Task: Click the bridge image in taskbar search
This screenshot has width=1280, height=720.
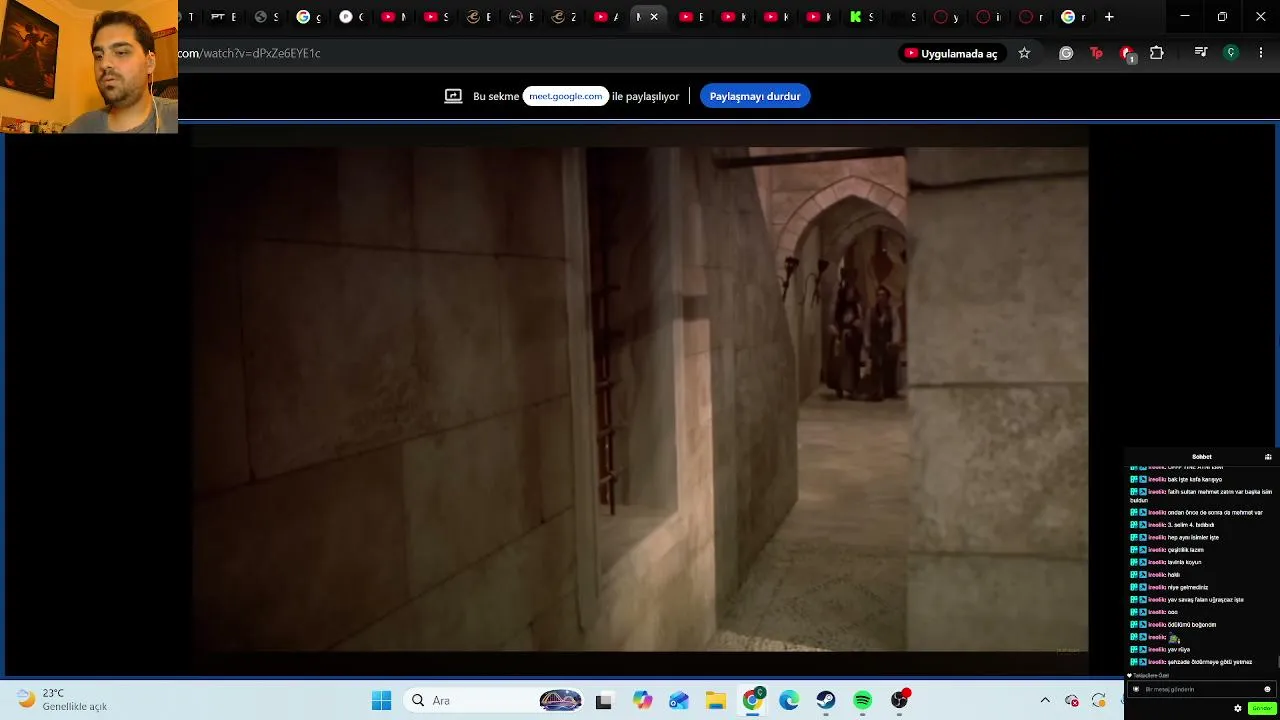Action: [560, 700]
